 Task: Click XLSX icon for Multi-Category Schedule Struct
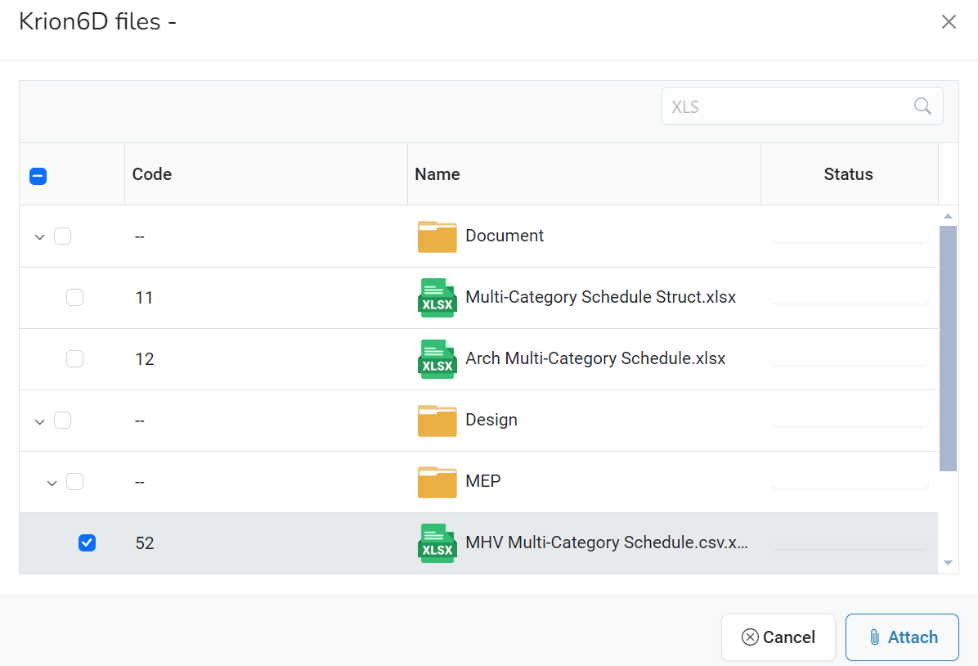click(x=437, y=298)
